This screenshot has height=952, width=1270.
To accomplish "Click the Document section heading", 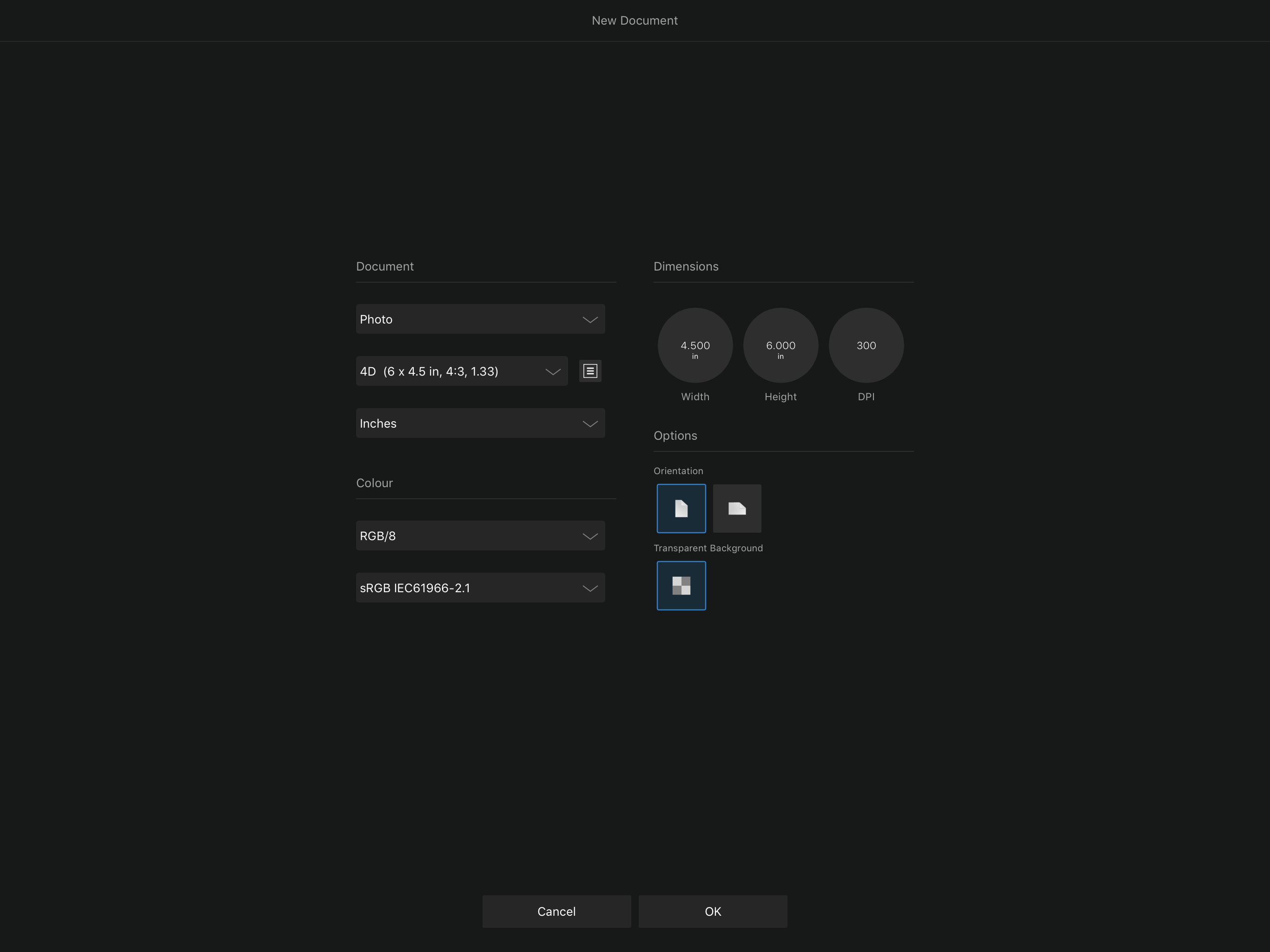I will point(385,266).
